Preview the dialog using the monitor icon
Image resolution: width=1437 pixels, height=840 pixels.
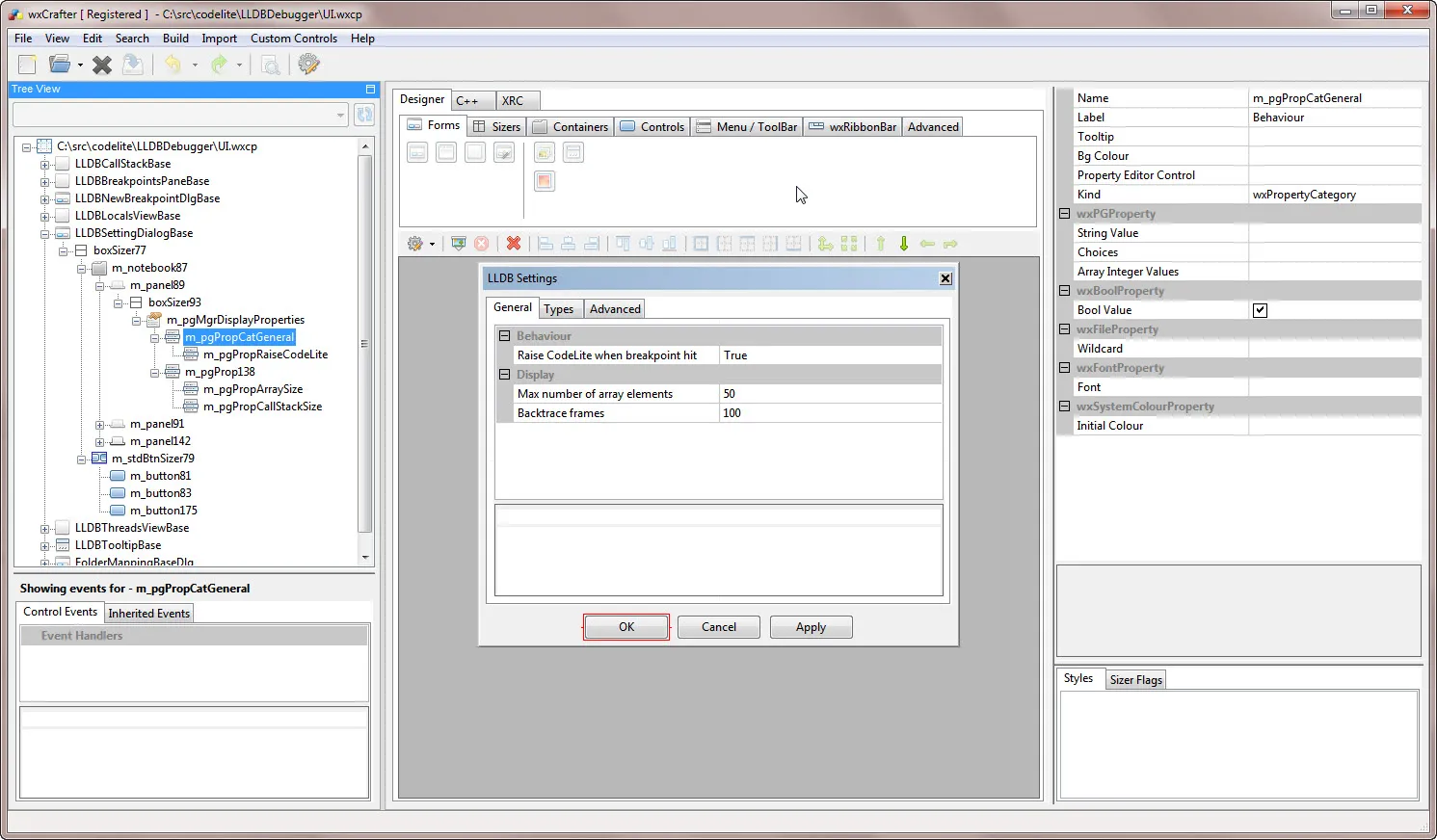pyautogui.click(x=458, y=243)
